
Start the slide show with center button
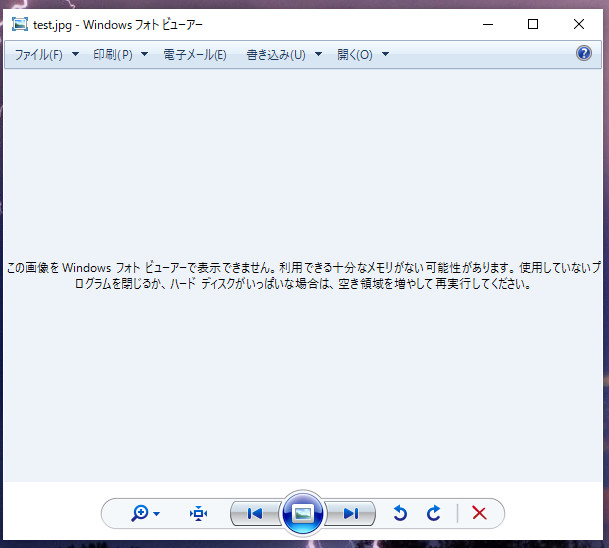pyautogui.click(x=303, y=513)
